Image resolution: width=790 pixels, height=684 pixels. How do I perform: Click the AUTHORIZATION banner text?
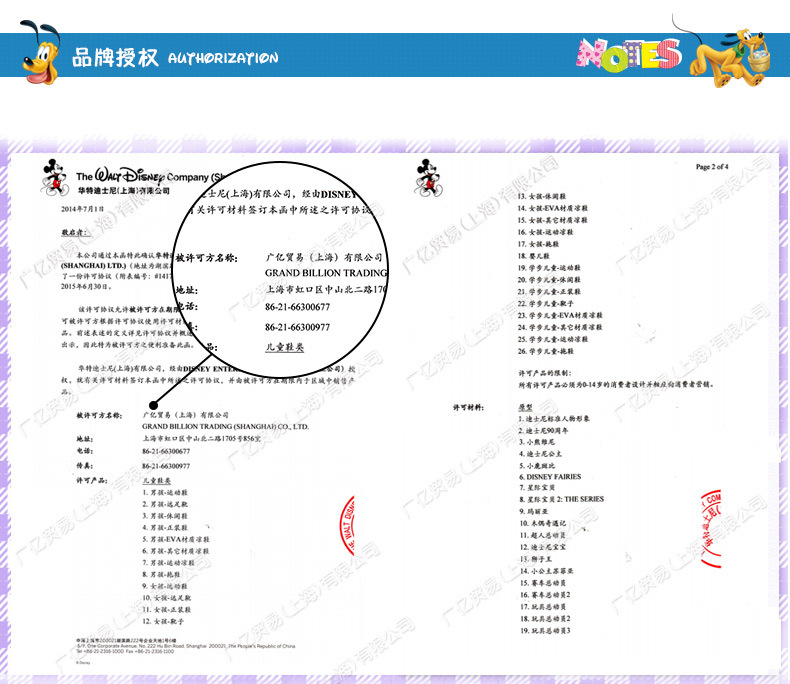click(x=223, y=58)
